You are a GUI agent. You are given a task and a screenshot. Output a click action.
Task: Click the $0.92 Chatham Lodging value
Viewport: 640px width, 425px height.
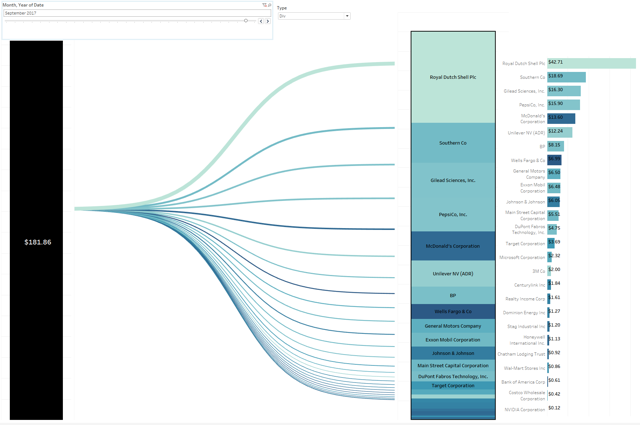(x=554, y=353)
